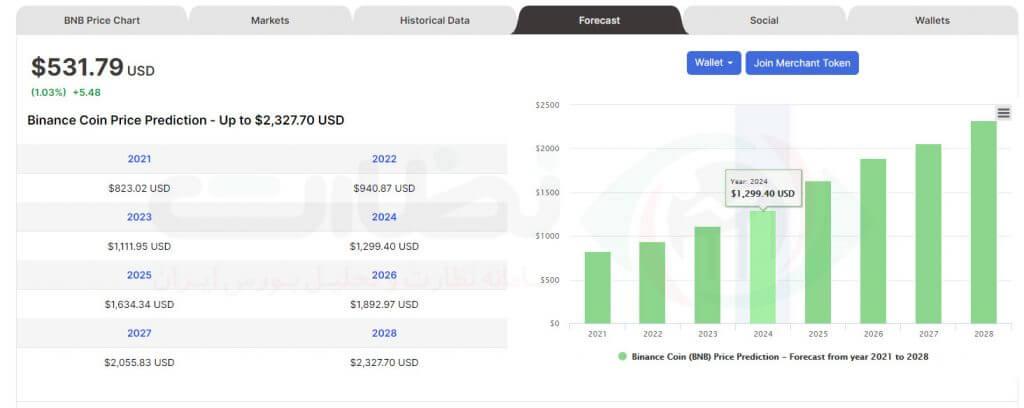Click the 2021 bar in chart
The image size is (1024, 408).
[x=598, y=287]
